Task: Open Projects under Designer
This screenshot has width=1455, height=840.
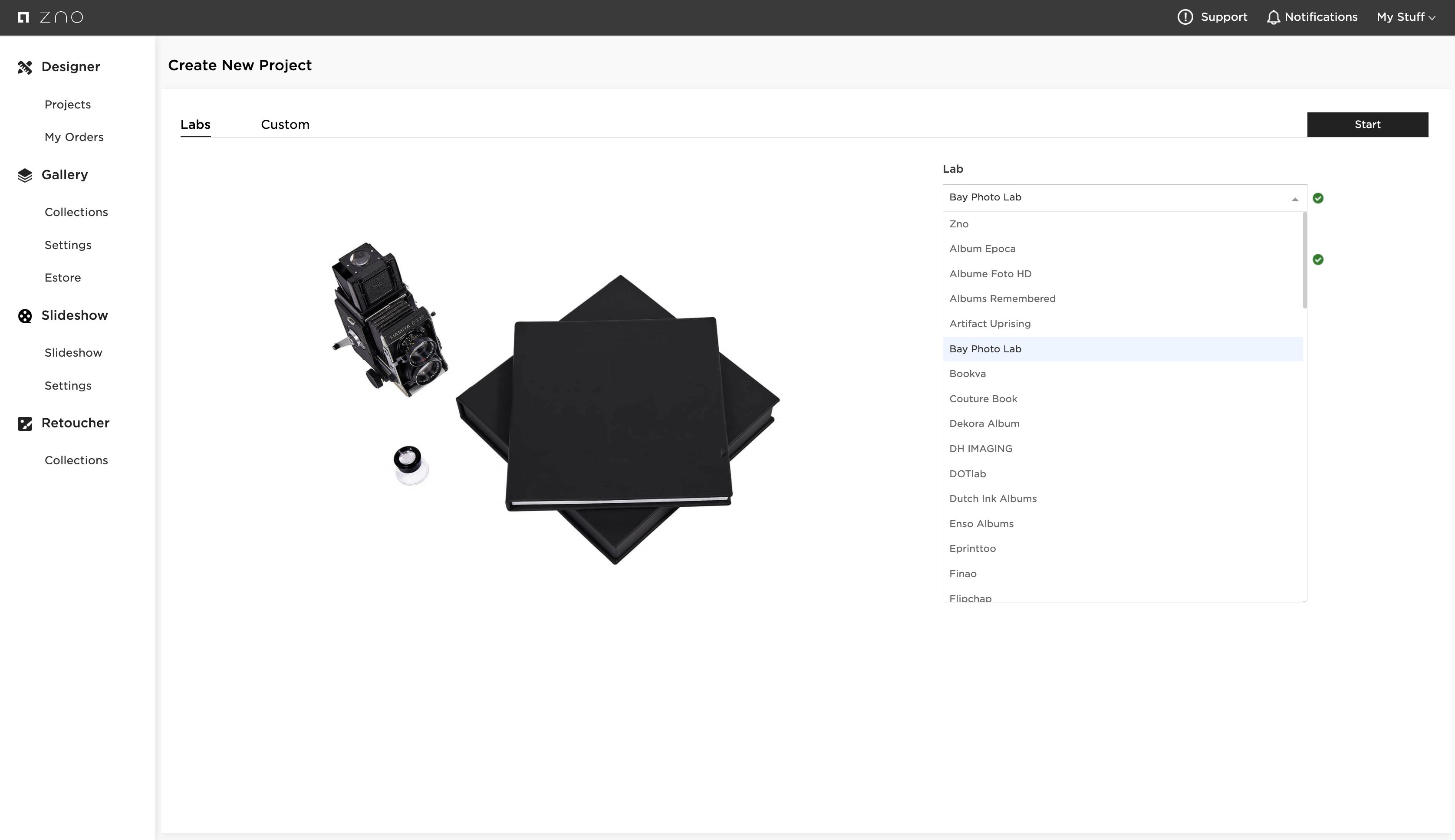Action: point(68,105)
